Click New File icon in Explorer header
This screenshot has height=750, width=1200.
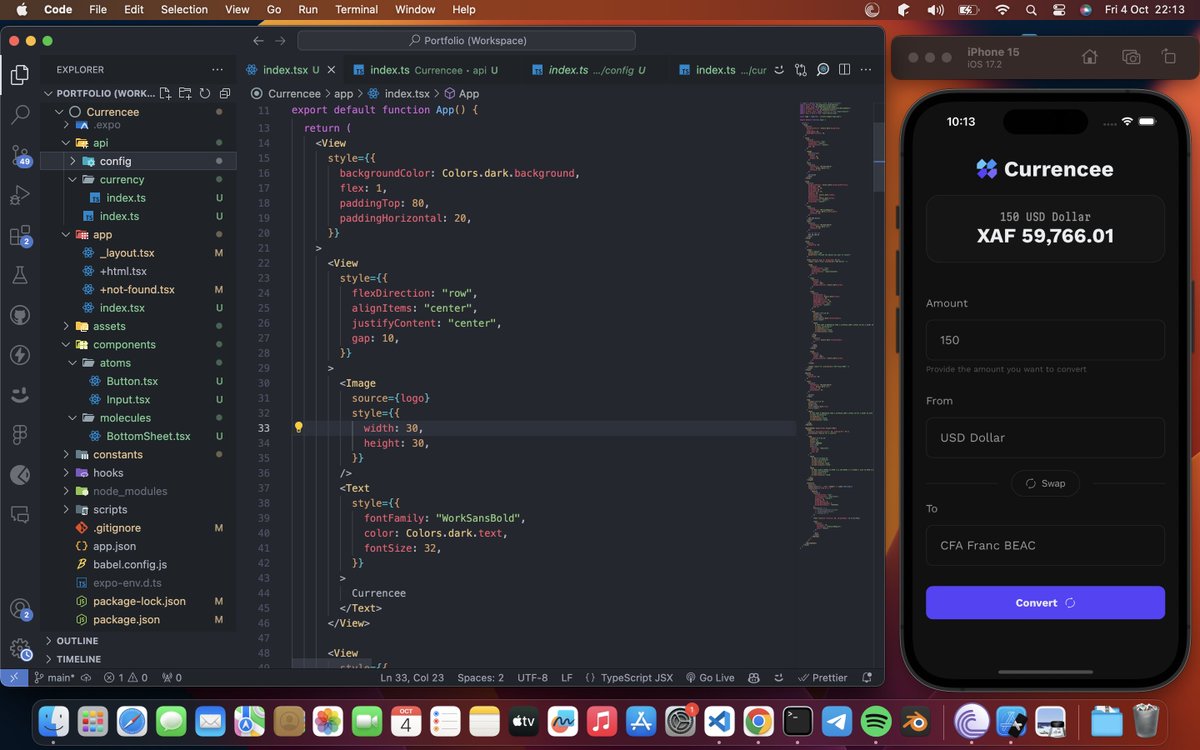click(167, 93)
